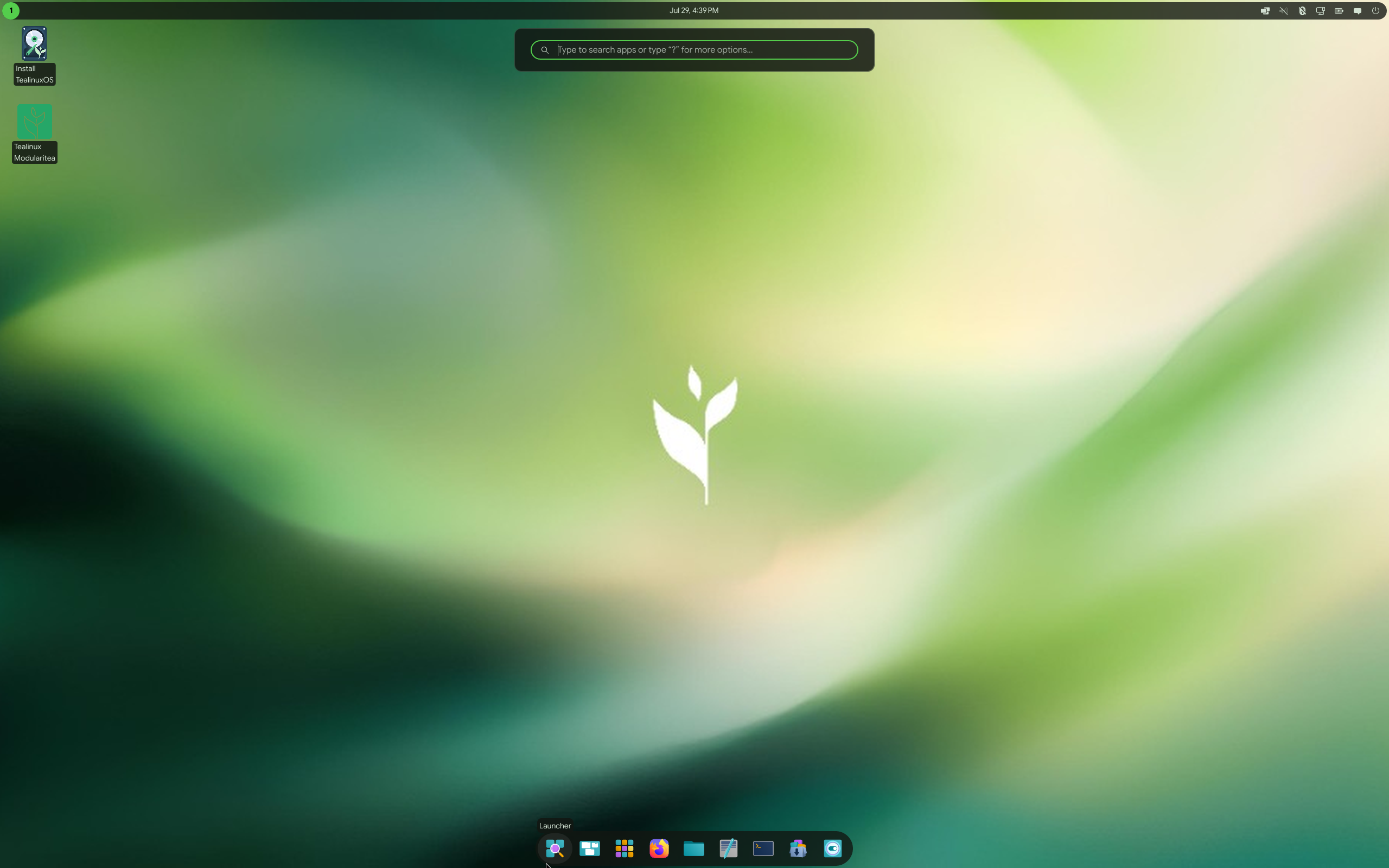The image size is (1389, 868).
Task: Open the battery charging tray icon
Action: [x=1339, y=10]
